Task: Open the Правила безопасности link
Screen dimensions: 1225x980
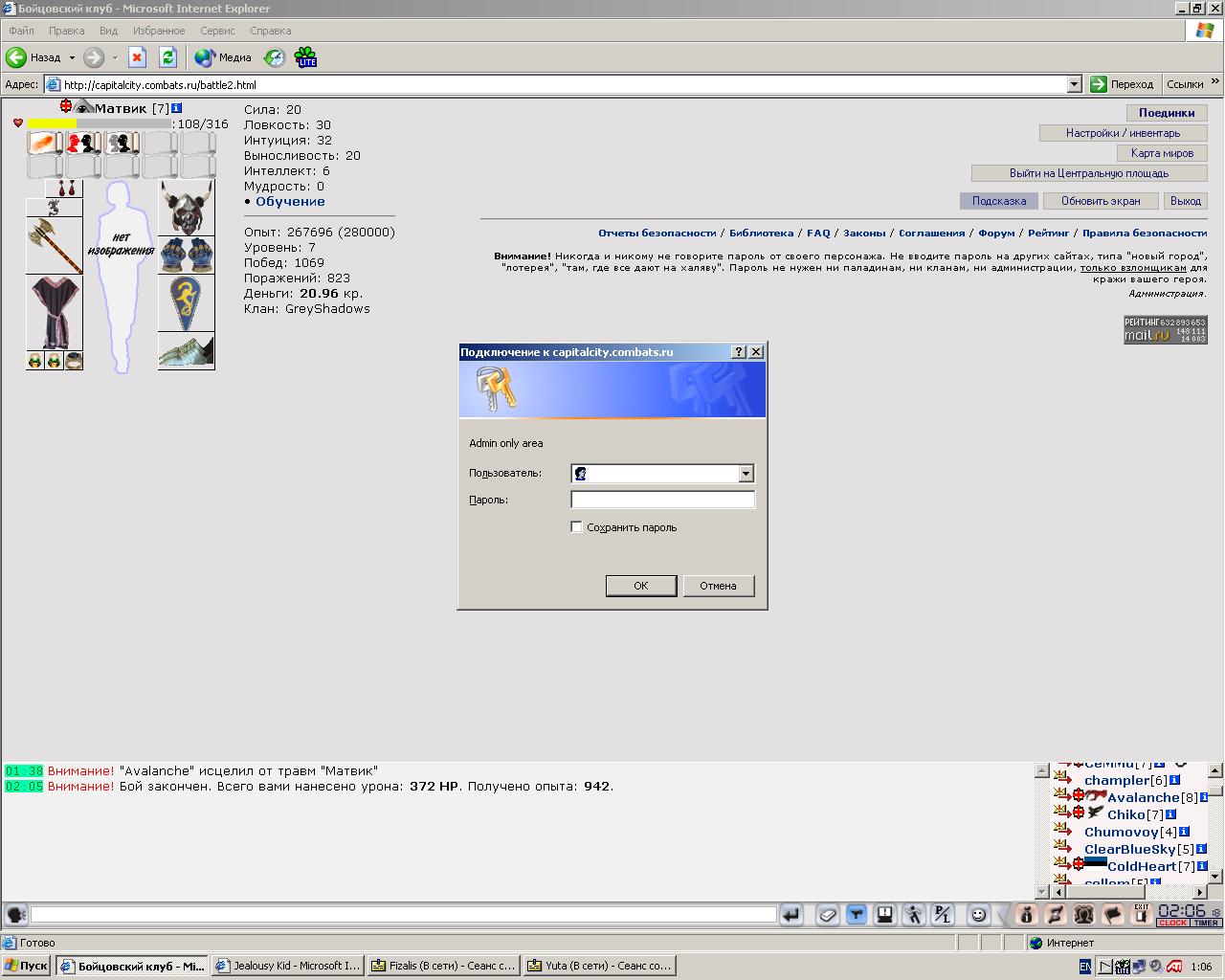Action: 1145,233
